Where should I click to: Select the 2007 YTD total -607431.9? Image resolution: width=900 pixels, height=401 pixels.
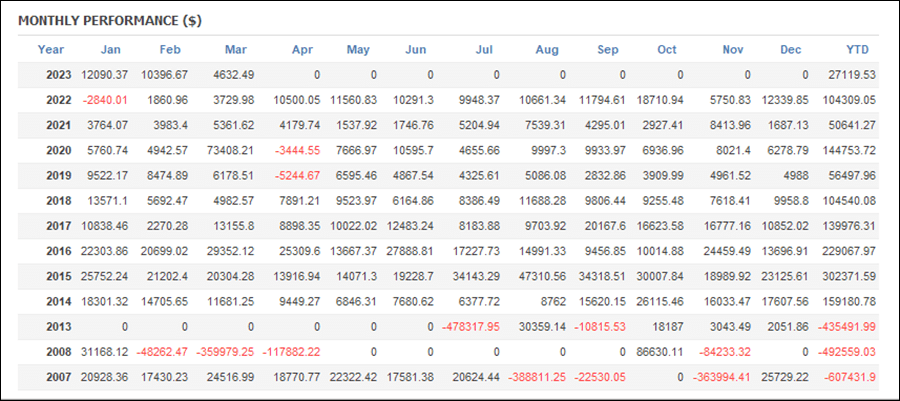tap(849, 377)
